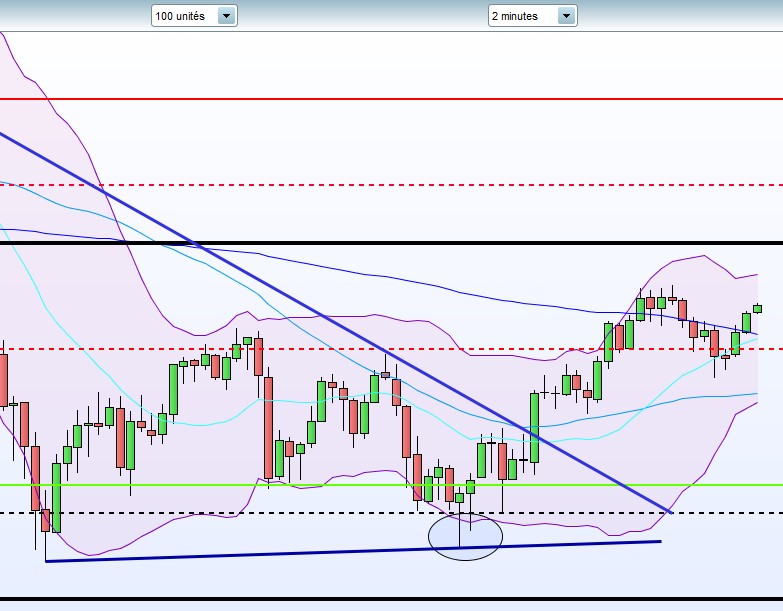Click the long red candle below 100 unités
This screenshot has width=783, height=611.
point(269,428)
